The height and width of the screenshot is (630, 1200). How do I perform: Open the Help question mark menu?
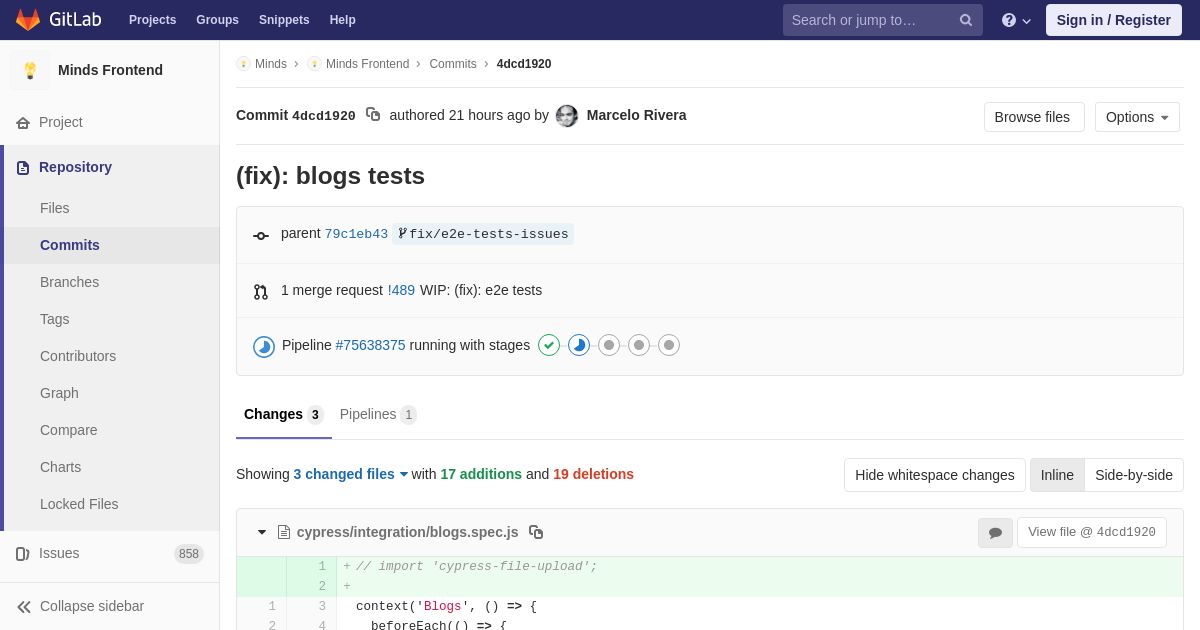pyautogui.click(x=1015, y=20)
